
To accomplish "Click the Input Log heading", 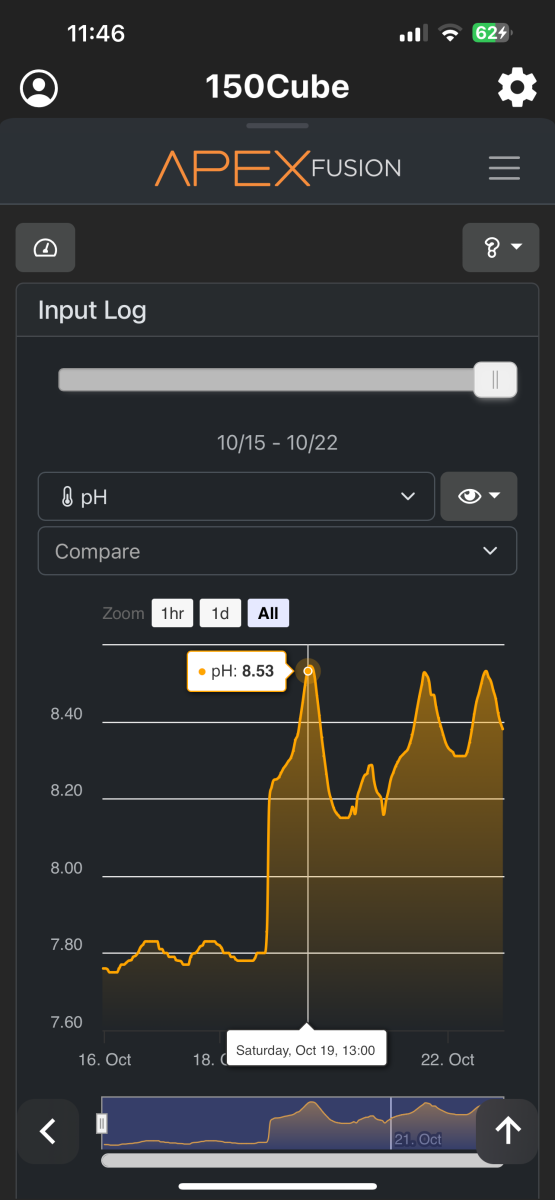I will pyautogui.click(x=92, y=310).
